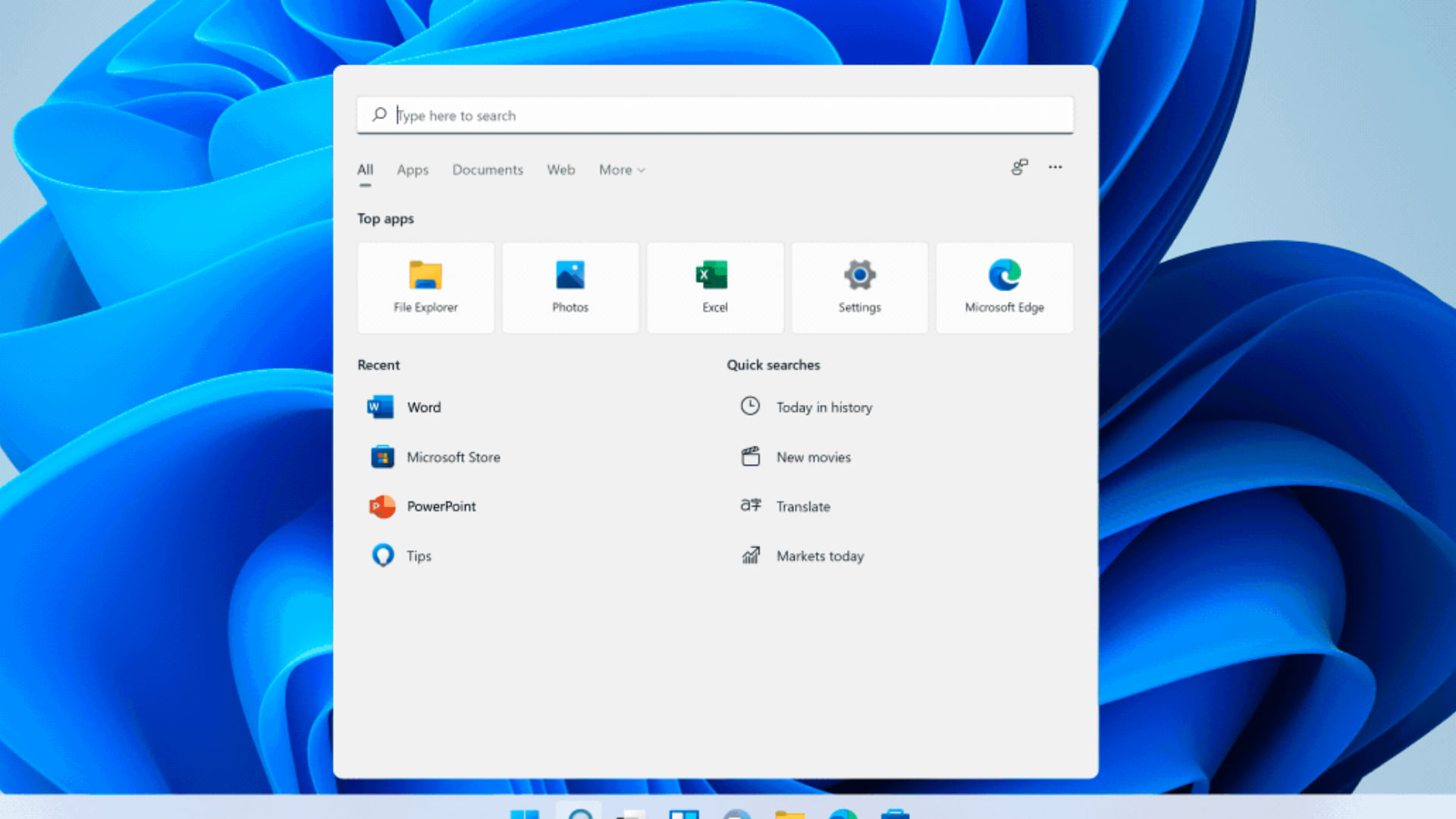Click inside the search input box
The height and width of the screenshot is (819, 1456).
coord(714,115)
